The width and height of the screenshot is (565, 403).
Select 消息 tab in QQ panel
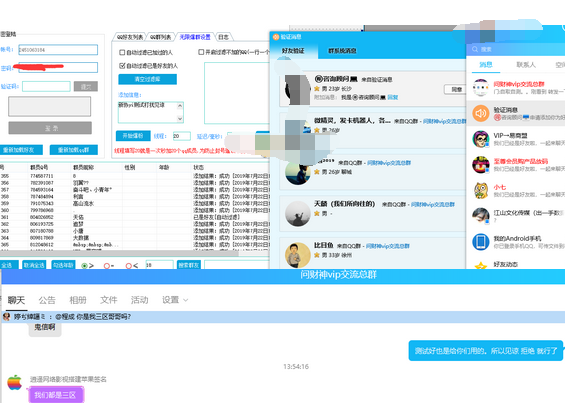click(486, 65)
